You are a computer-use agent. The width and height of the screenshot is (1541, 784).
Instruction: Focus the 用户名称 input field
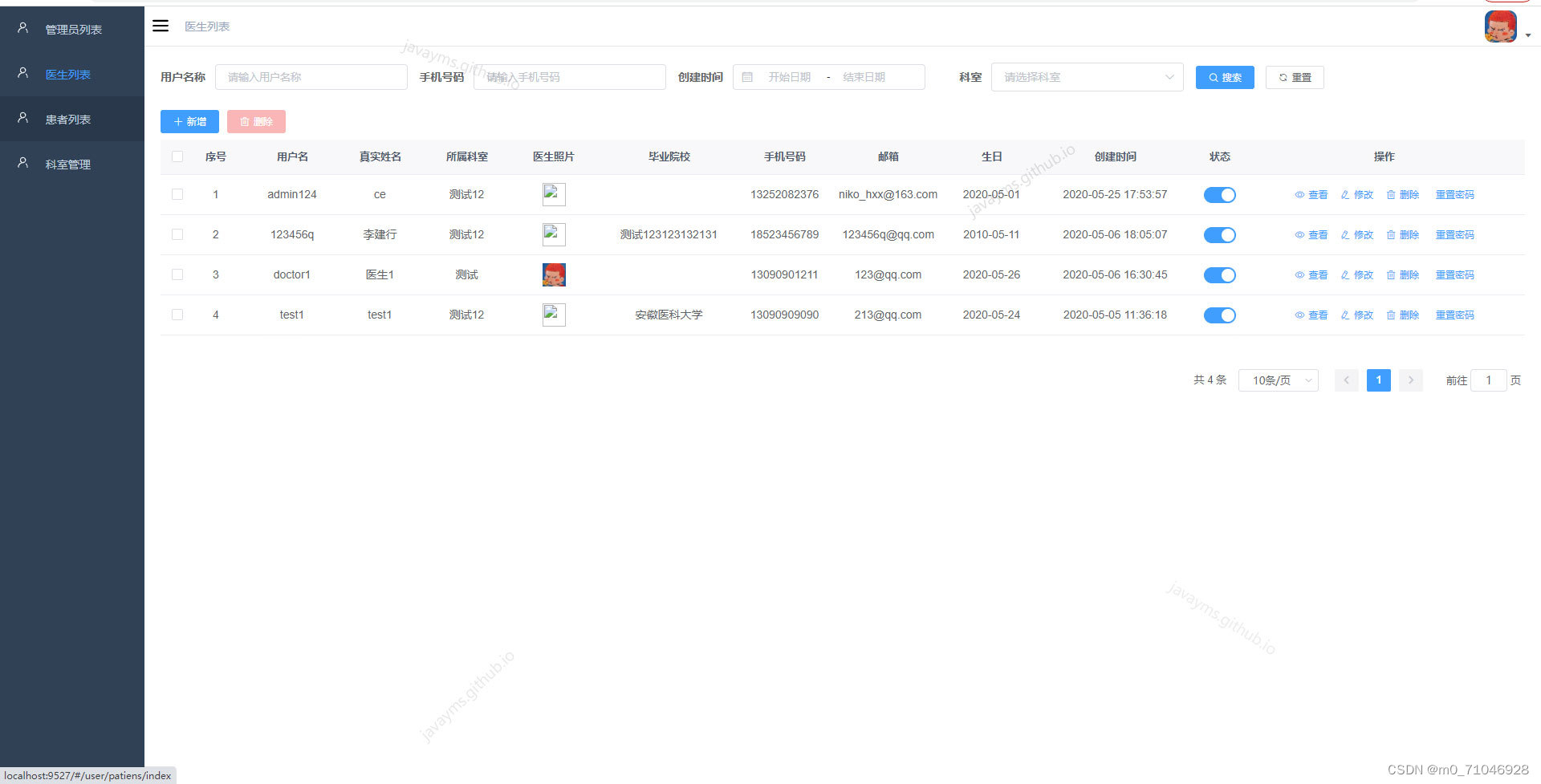tap(311, 77)
